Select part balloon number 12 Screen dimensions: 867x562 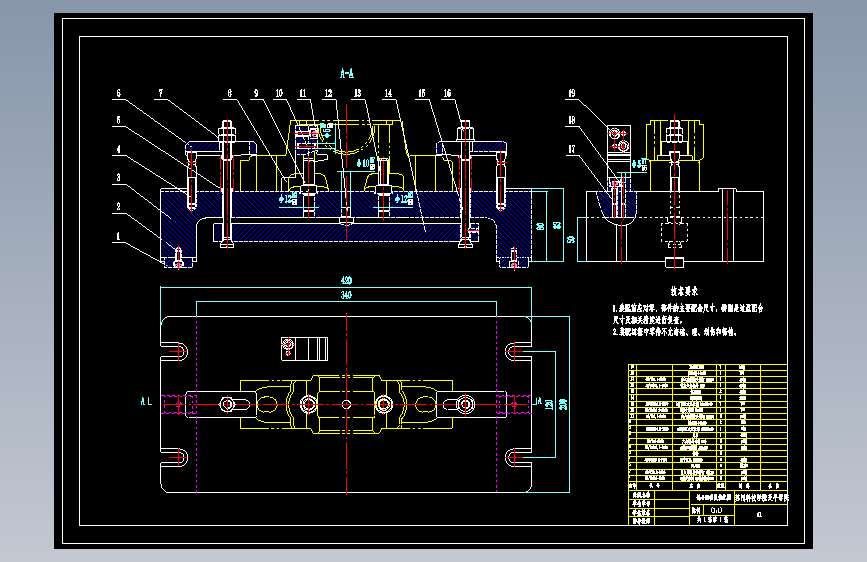click(x=328, y=93)
